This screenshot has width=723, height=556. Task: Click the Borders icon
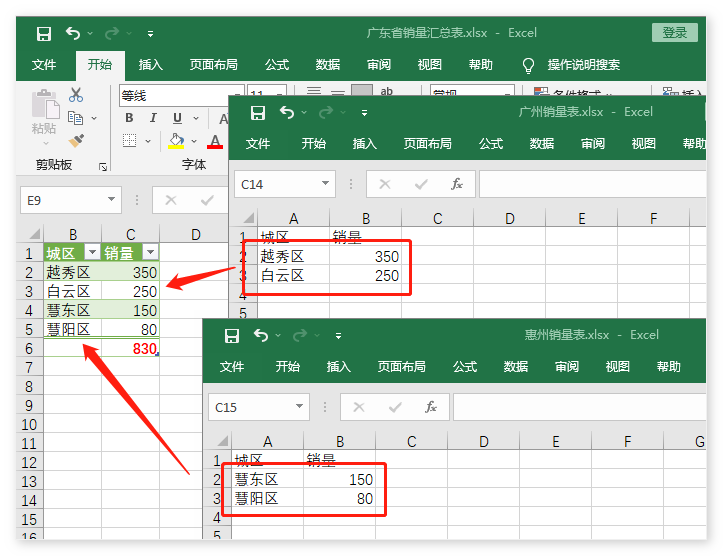[x=130, y=141]
